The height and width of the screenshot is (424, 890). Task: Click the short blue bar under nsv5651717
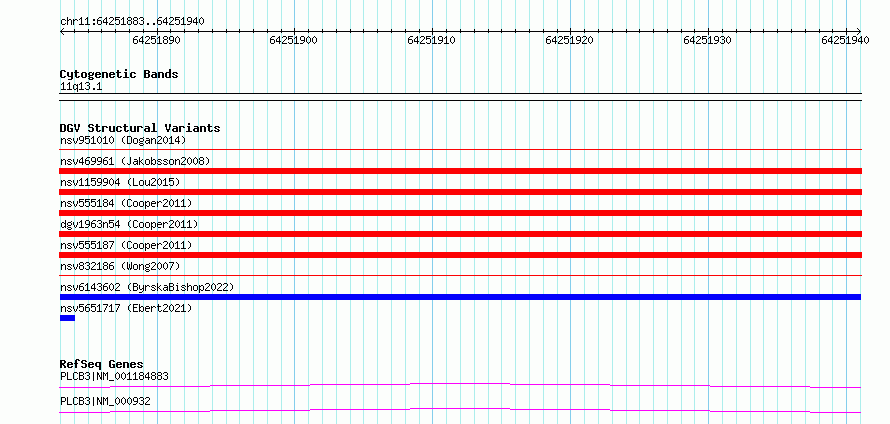coord(67,318)
